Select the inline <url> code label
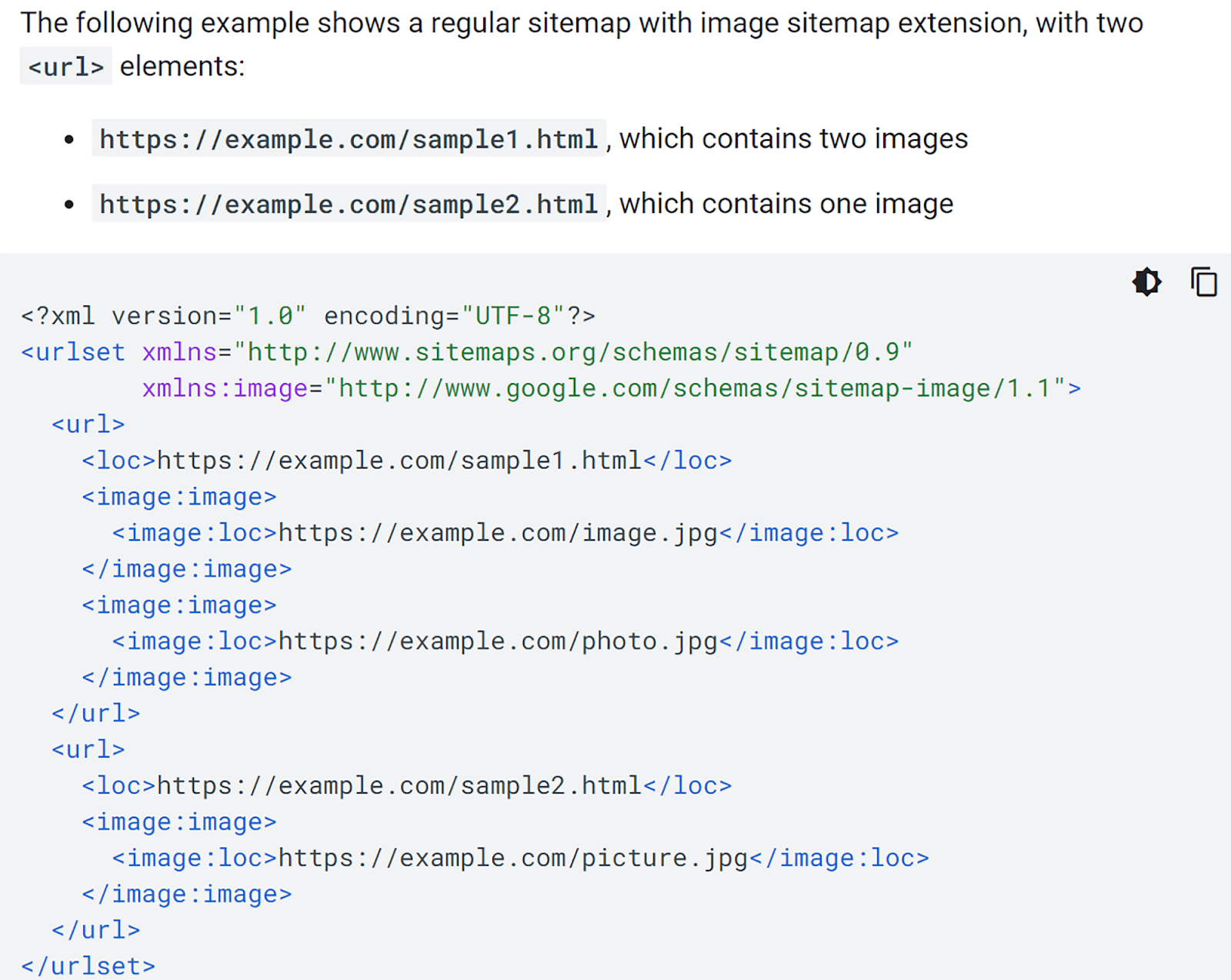Image resolution: width=1231 pixels, height=980 pixels. tap(65, 66)
